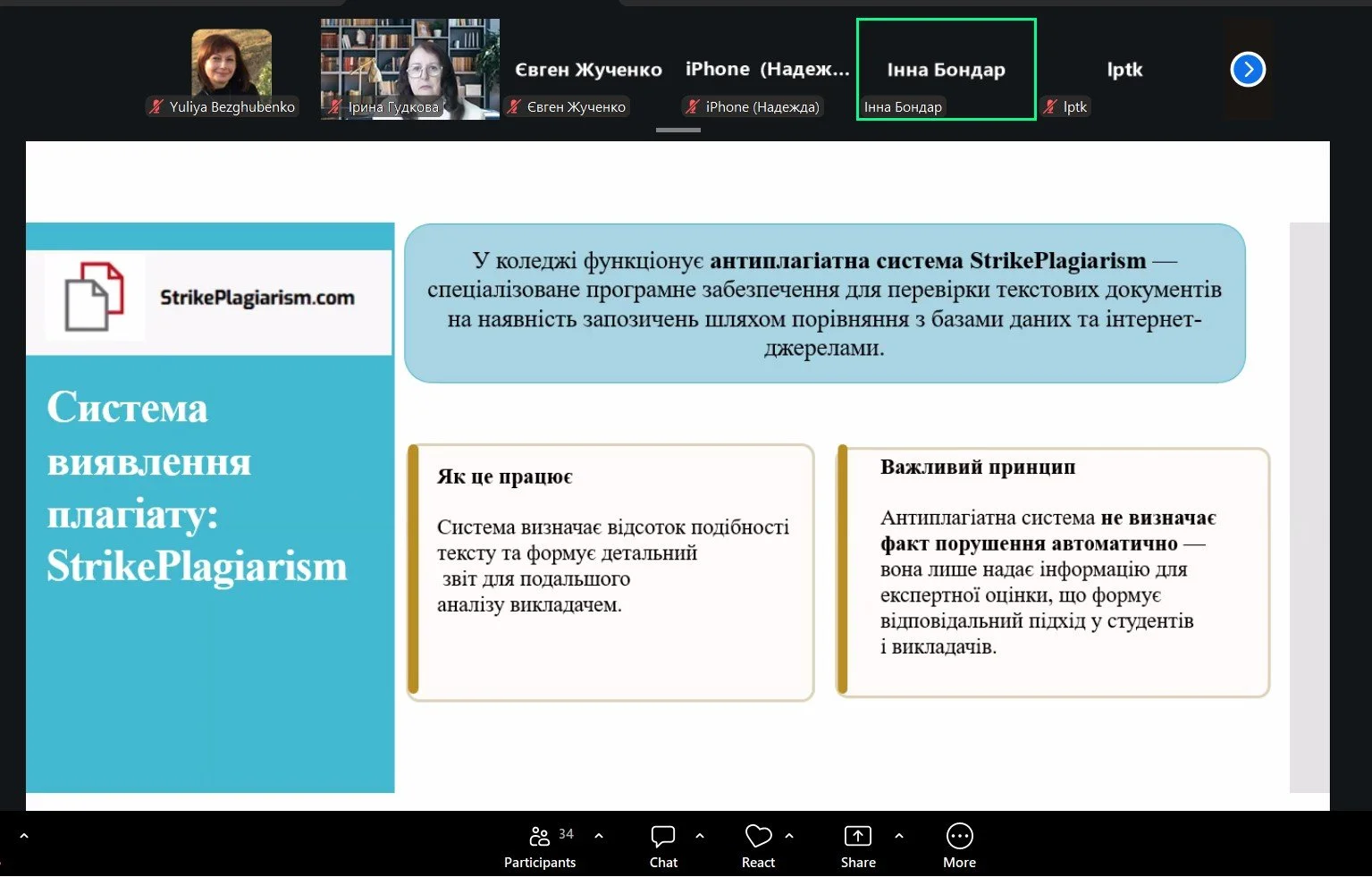
Task: Click muted mic icon for Yuliya Bezghubenko
Action: [x=157, y=106]
